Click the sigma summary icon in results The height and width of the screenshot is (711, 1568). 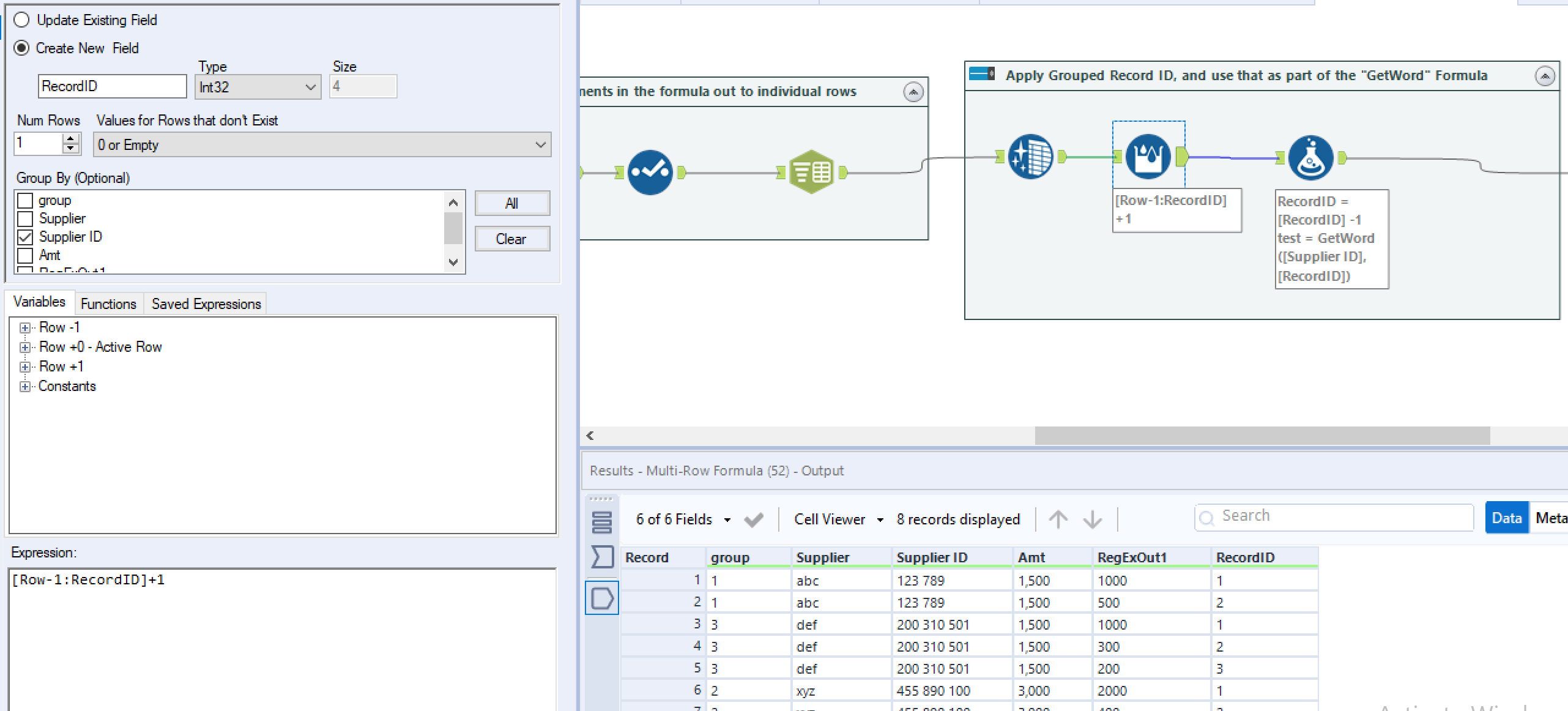pyautogui.click(x=602, y=557)
